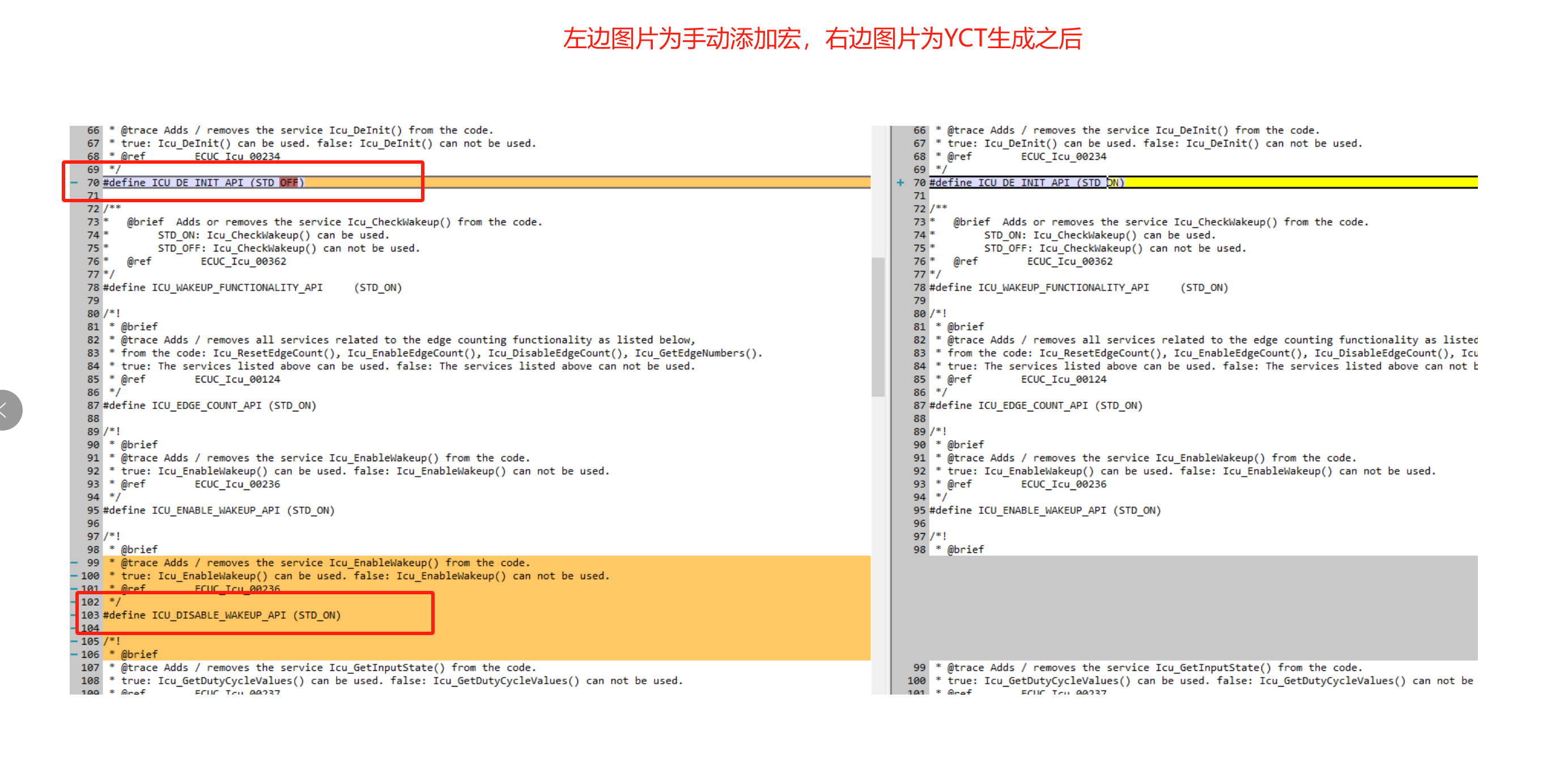The width and height of the screenshot is (1568, 762).
Task: Click ECUC_Icu_00124 reference in the right pane
Action: click(x=1064, y=379)
